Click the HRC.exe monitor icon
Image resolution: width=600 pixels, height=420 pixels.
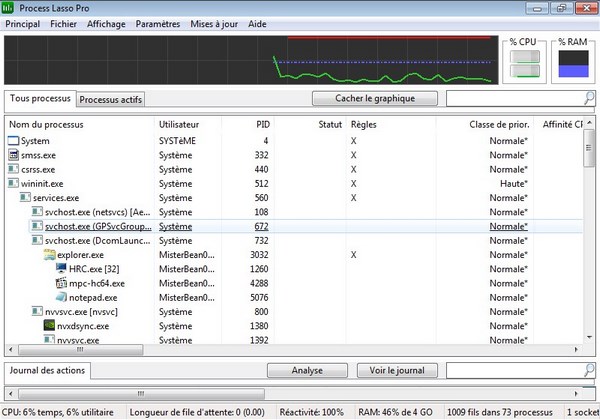click(61, 269)
